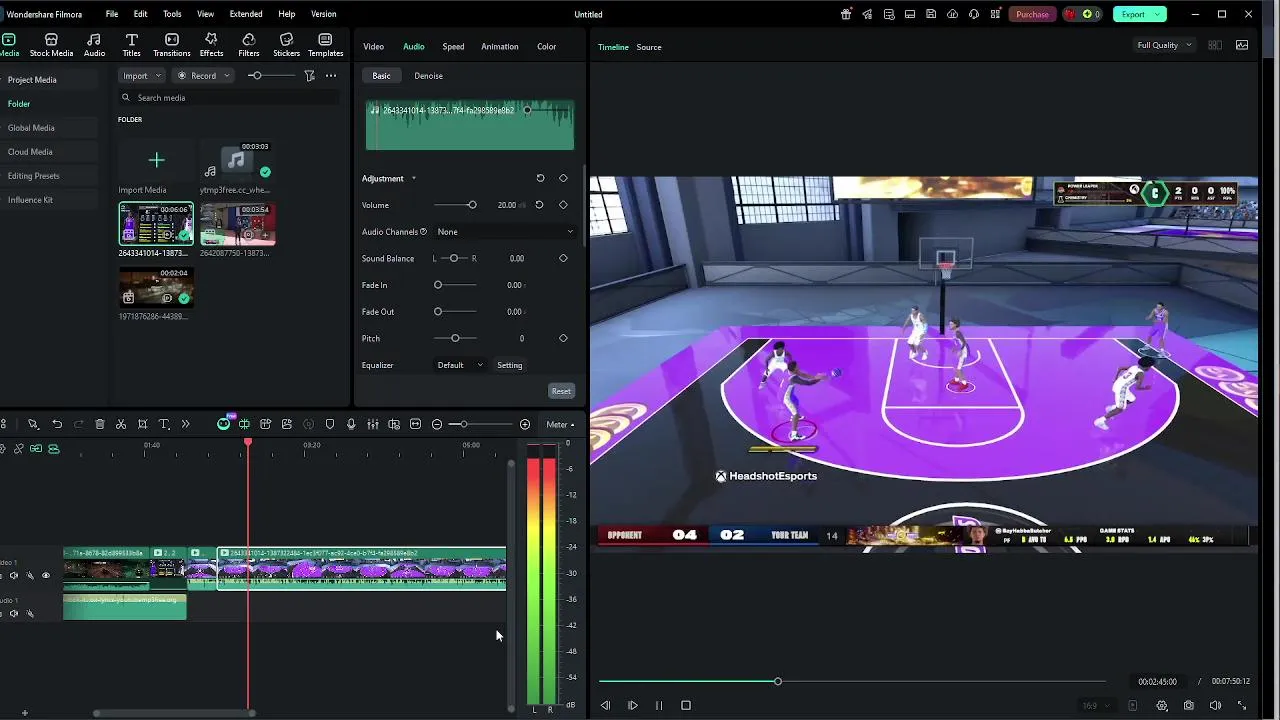
Task: Click the crop tool icon
Action: (x=142, y=424)
